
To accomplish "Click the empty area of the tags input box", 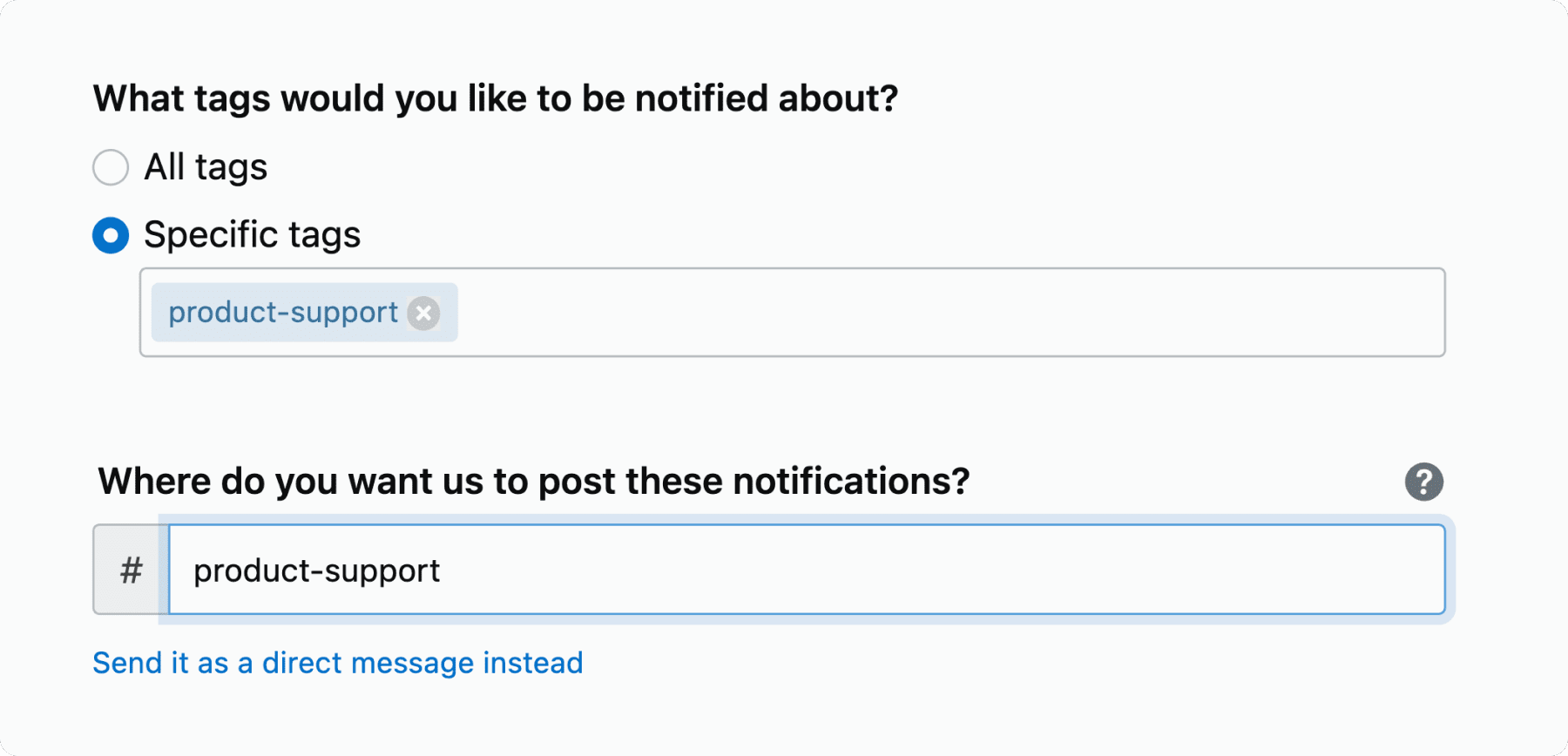I will point(950,313).
